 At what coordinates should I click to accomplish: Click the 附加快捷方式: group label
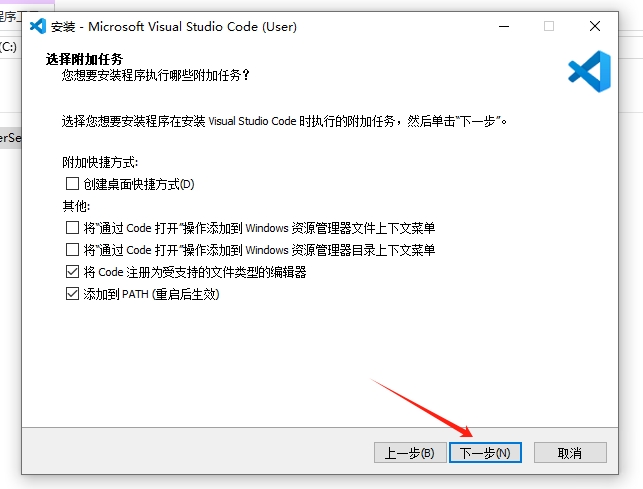coord(100,162)
